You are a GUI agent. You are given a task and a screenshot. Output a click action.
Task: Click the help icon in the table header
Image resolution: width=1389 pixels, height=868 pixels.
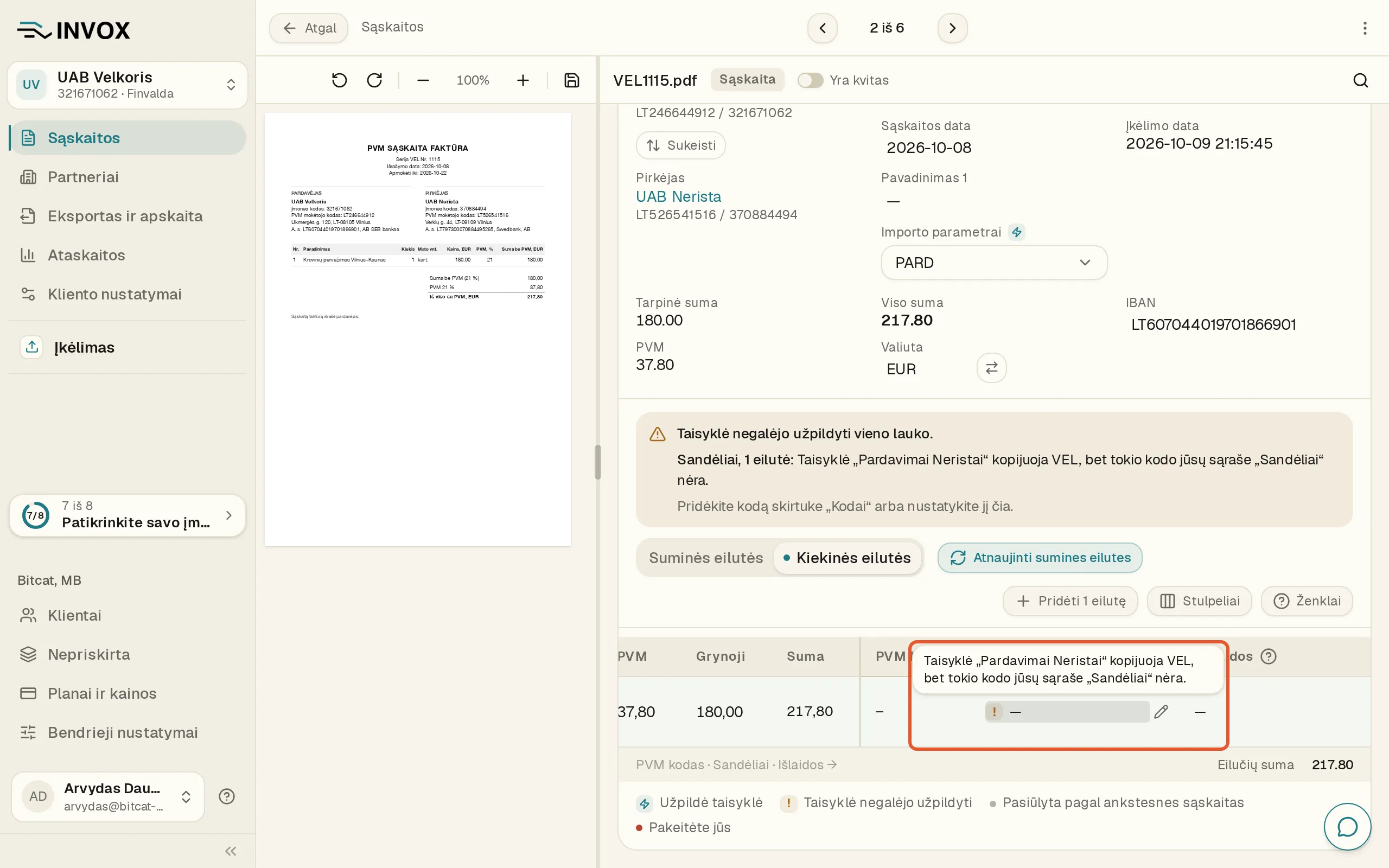coord(1269,656)
